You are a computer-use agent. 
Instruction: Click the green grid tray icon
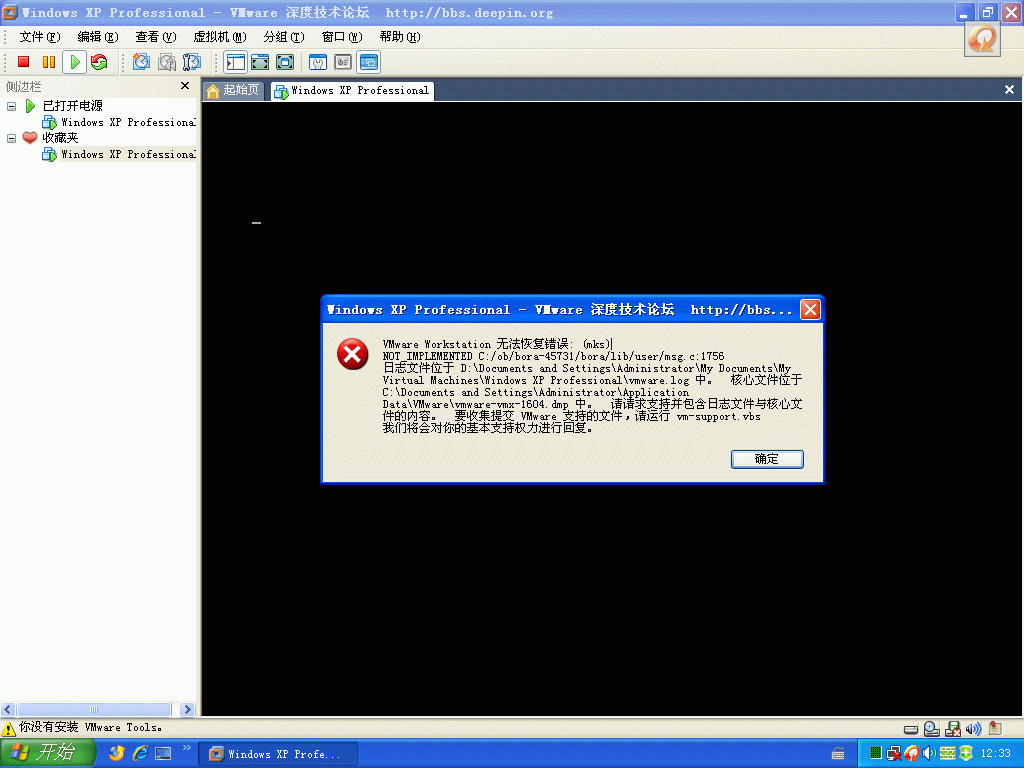click(876, 753)
